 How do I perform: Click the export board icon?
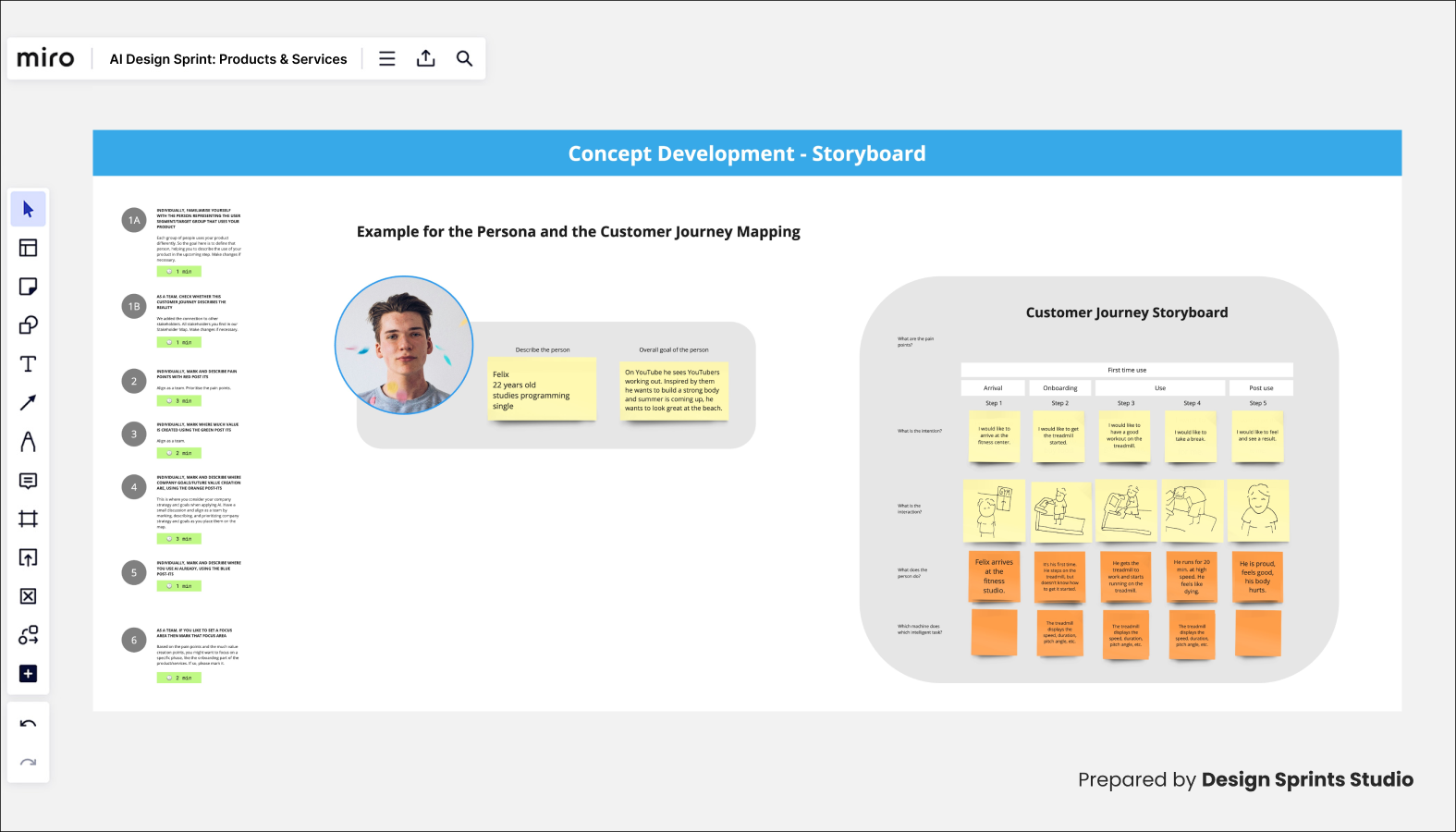[426, 58]
